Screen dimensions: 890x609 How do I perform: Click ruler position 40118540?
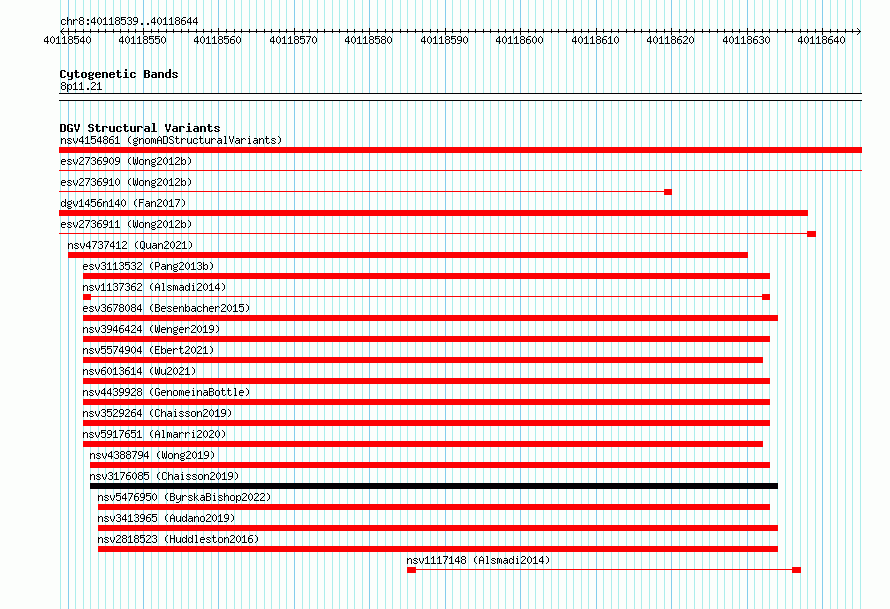(67, 40)
